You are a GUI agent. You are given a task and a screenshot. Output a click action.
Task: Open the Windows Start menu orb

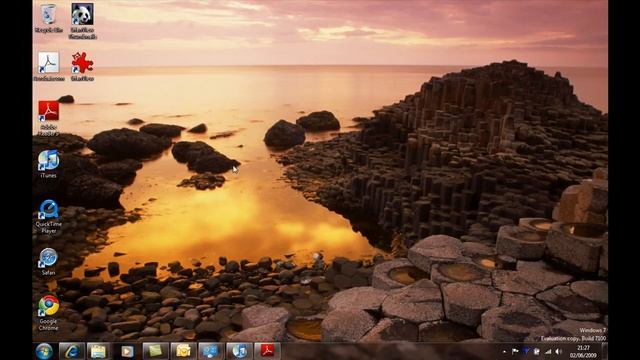click(x=44, y=351)
